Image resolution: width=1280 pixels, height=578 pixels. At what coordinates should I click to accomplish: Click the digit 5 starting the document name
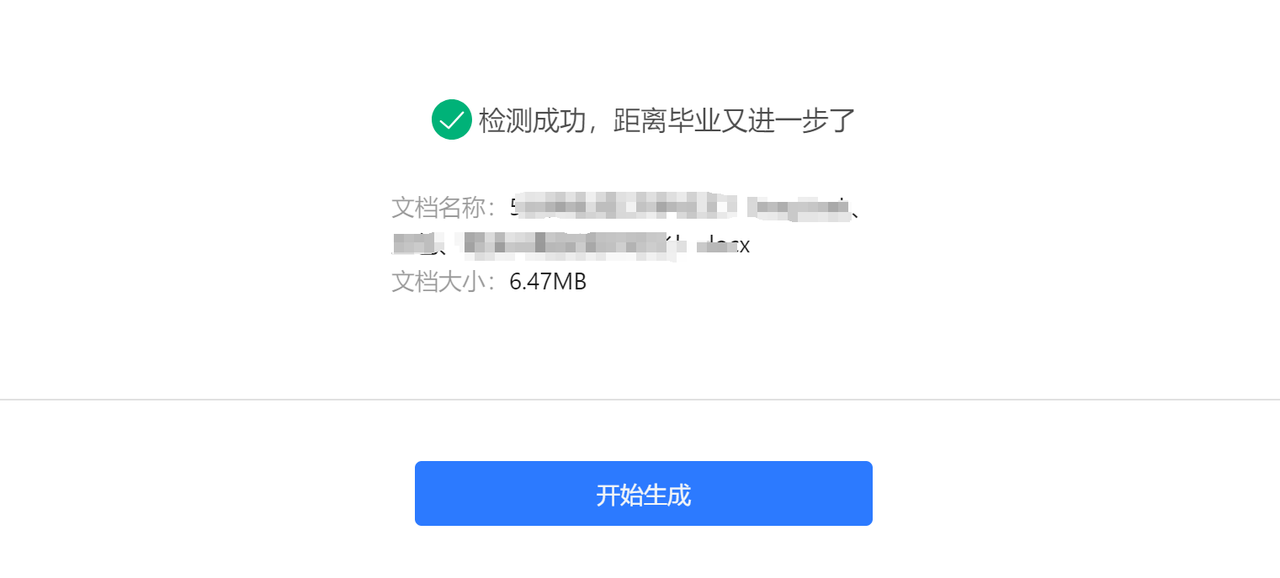(515, 207)
